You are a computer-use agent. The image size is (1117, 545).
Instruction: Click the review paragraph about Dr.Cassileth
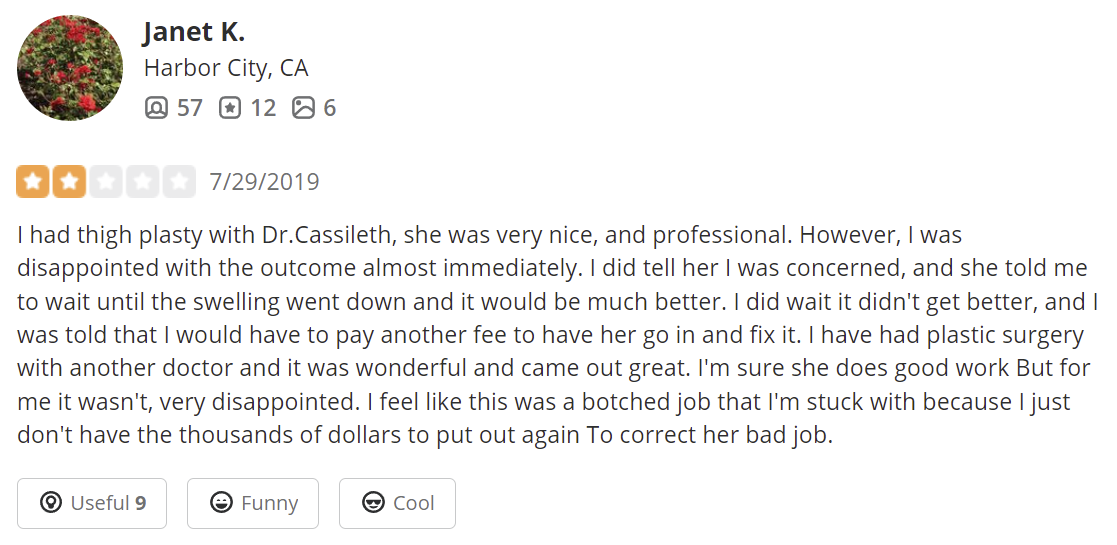pyautogui.click(x=558, y=335)
